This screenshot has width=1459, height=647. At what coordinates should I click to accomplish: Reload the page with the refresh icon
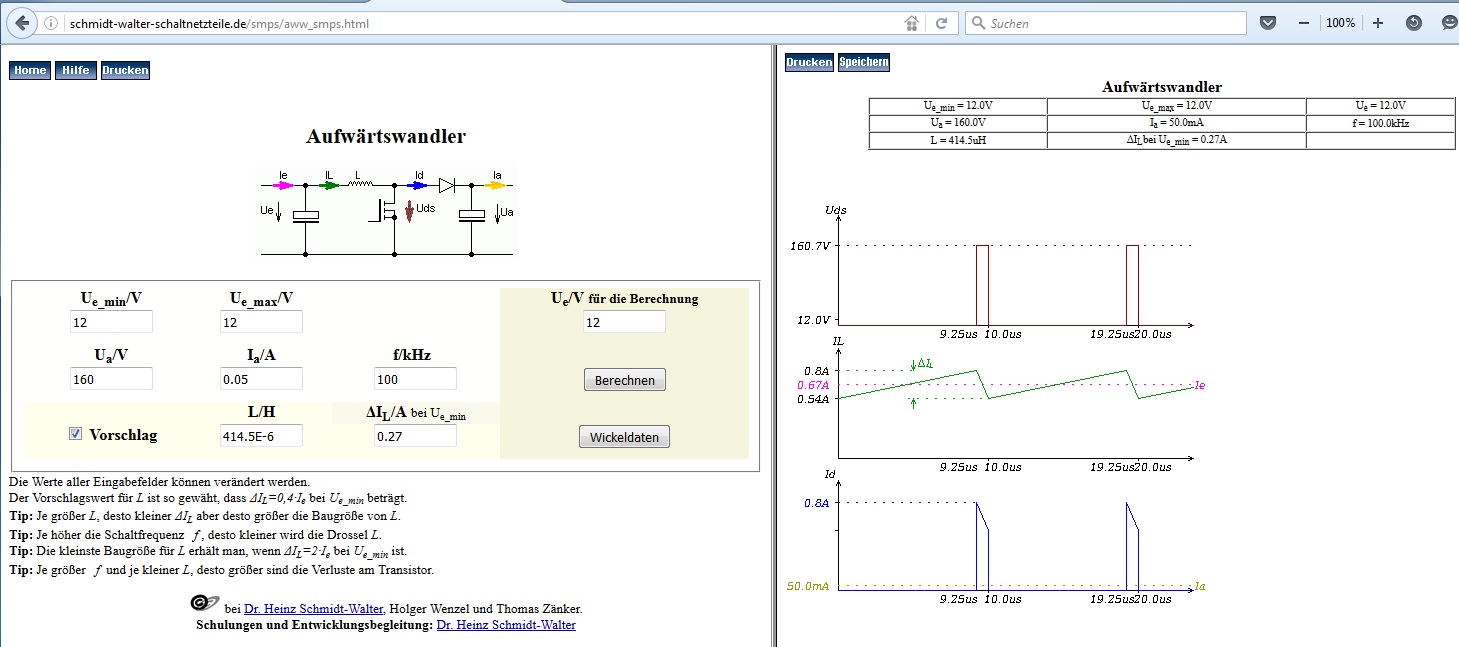(x=941, y=23)
